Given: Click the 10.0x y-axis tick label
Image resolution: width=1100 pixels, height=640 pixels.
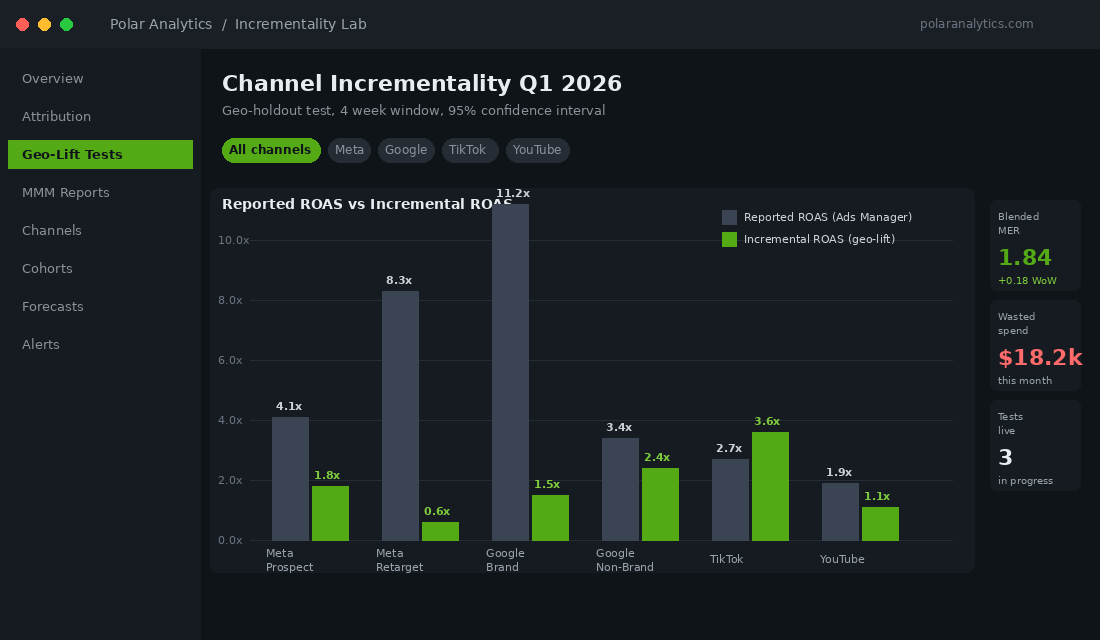Looking at the screenshot, I should (234, 240).
